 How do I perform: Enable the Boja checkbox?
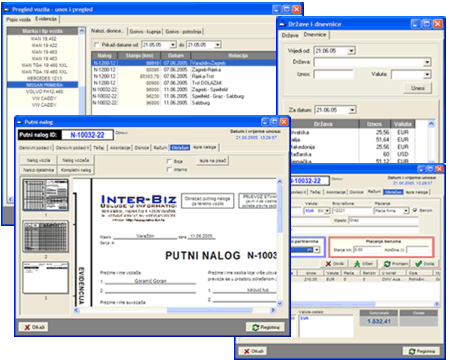tap(169, 161)
